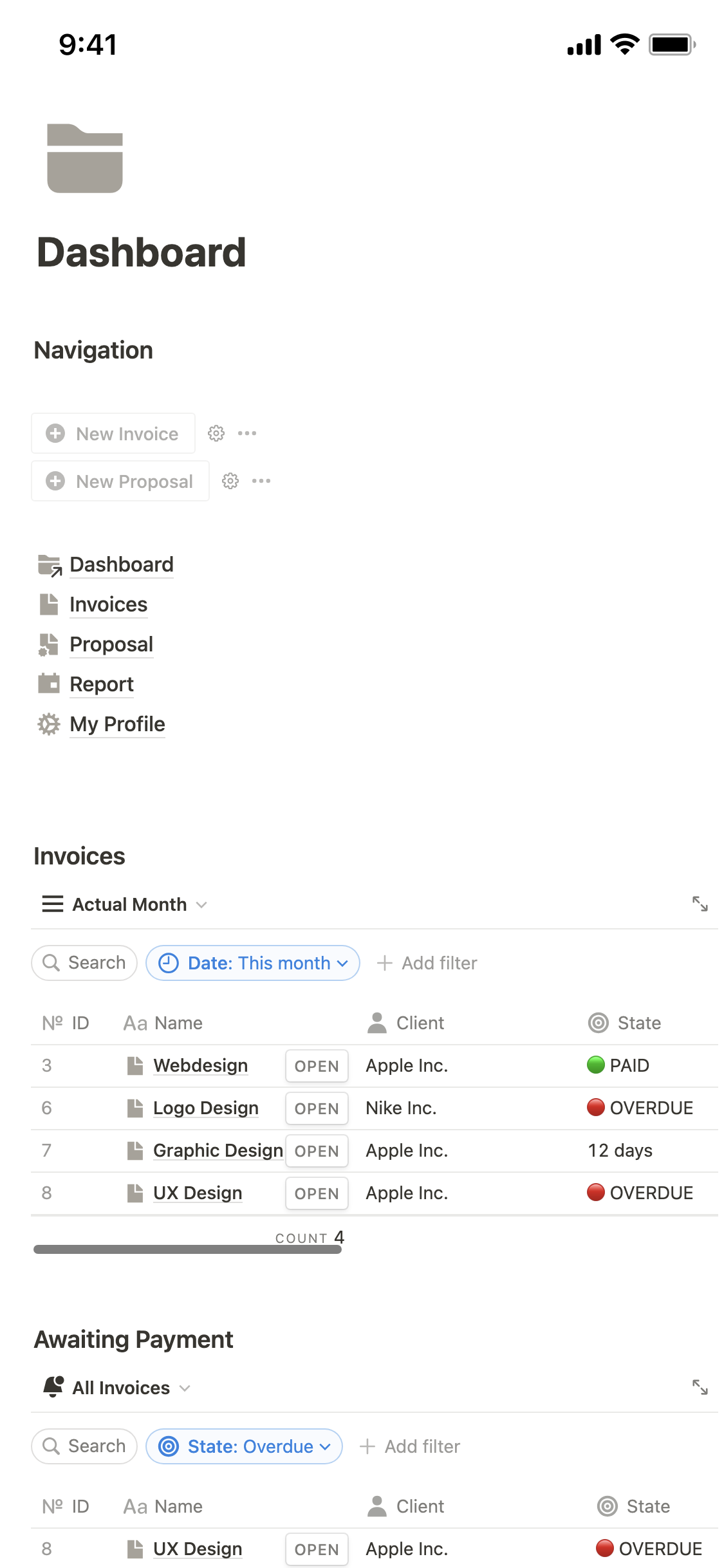The image size is (724, 1568).
Task: Expand the Invoices table to full screen
Action: click(701, 904)
